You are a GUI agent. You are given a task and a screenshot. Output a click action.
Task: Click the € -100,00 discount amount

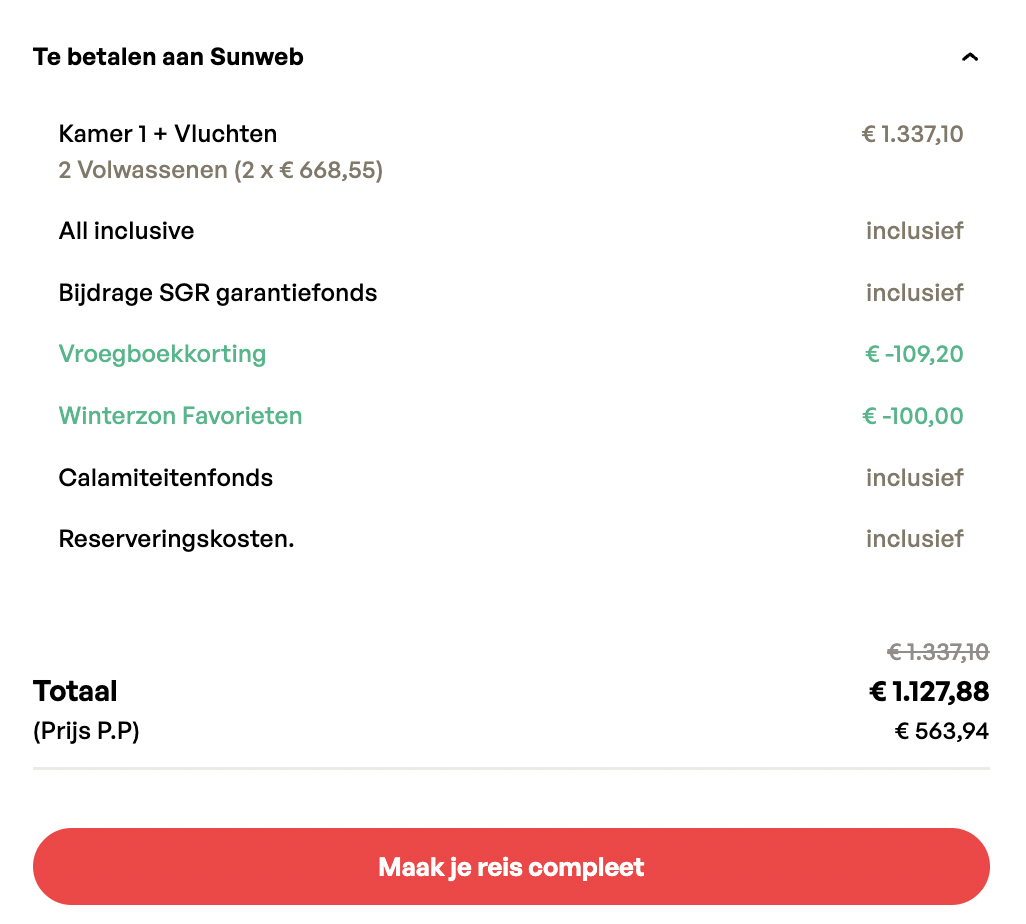click(x=912, y=416)
